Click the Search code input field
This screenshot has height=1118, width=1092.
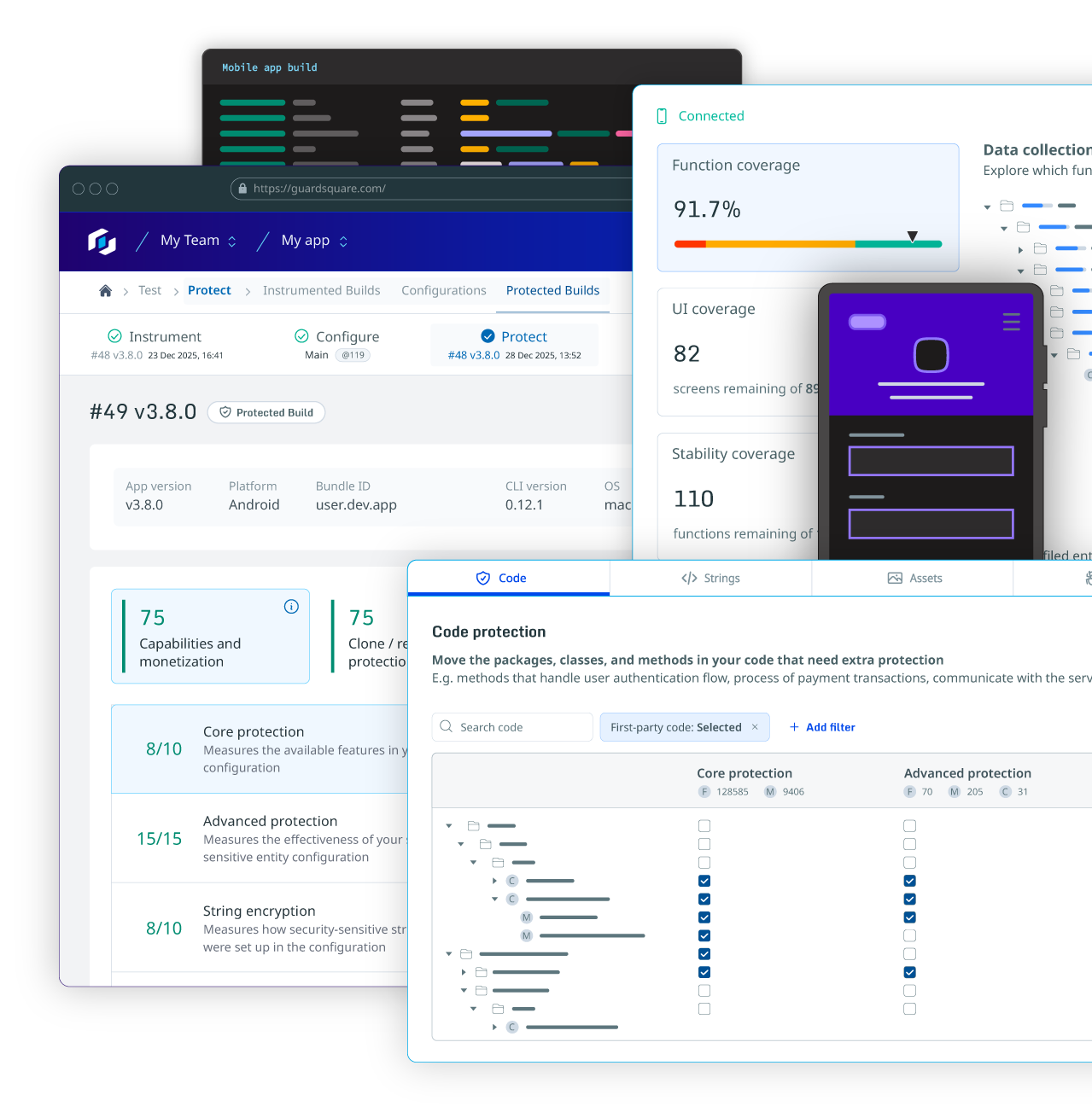(x=512, y=726)
